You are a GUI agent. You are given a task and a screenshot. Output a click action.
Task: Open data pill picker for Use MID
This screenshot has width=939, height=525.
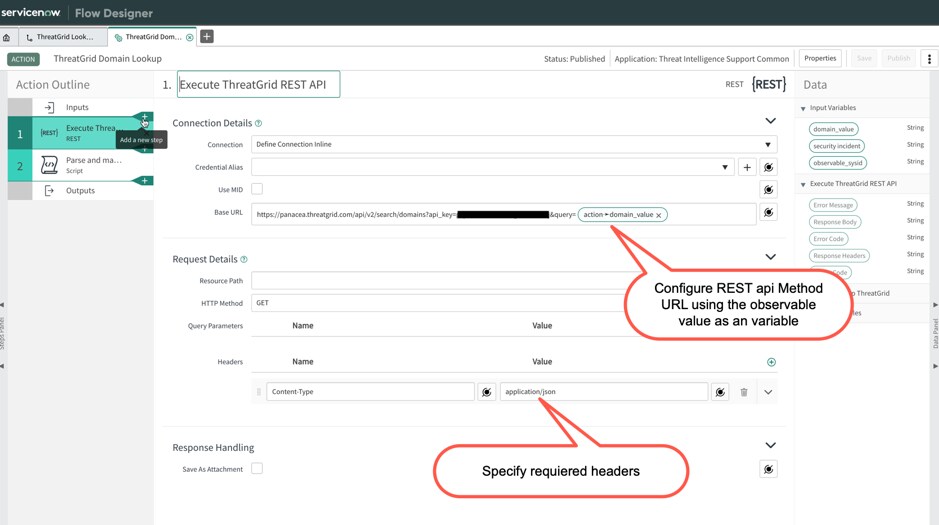pos(768,190)
